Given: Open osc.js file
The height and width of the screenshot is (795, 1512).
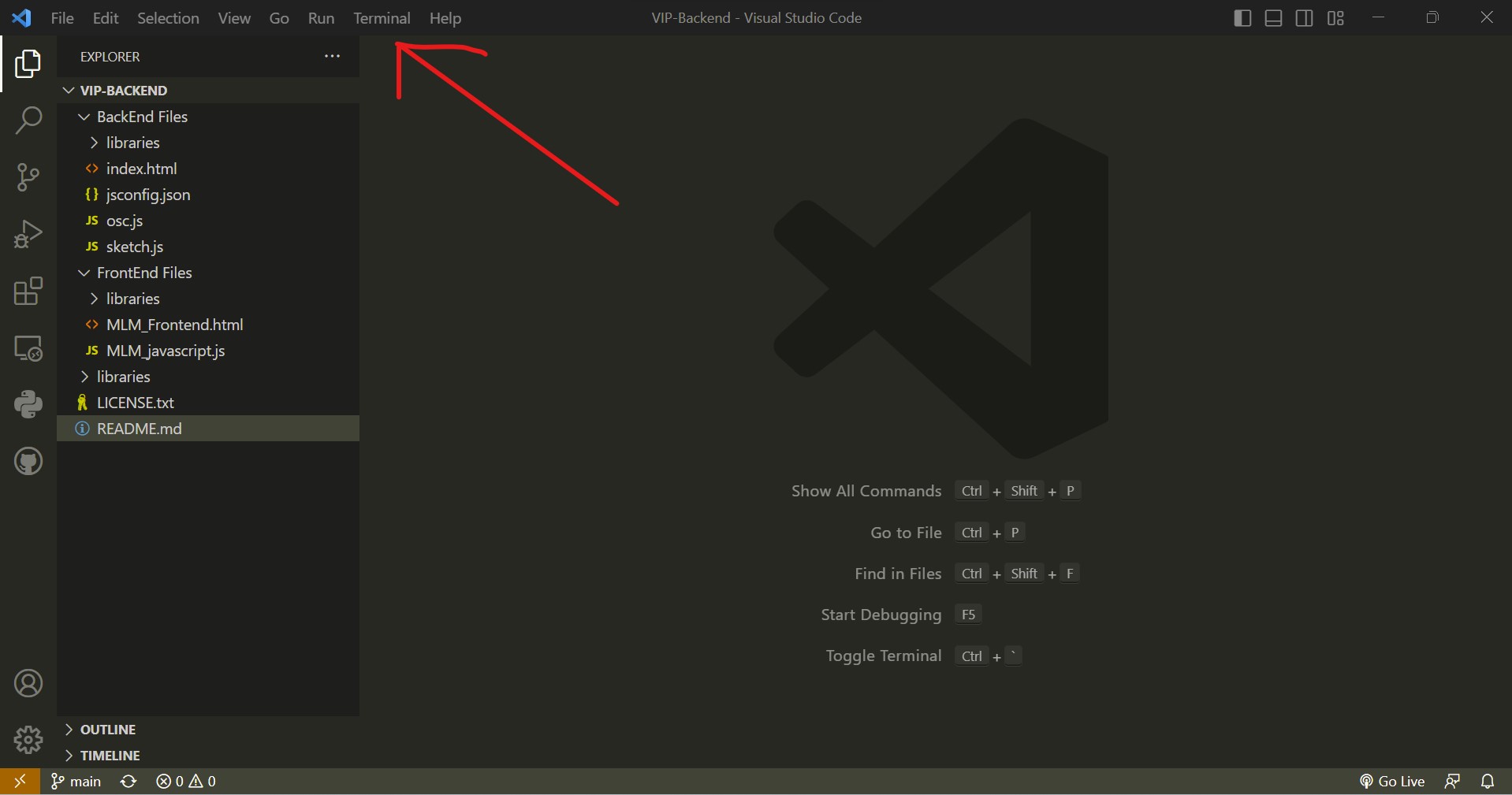Looking at the screenshot, I should 208,221.
